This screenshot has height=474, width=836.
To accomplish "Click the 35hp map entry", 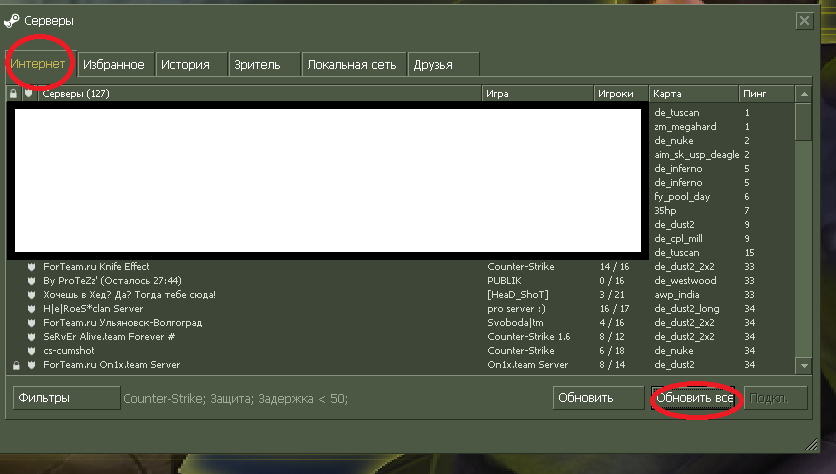I will [665, 211].
